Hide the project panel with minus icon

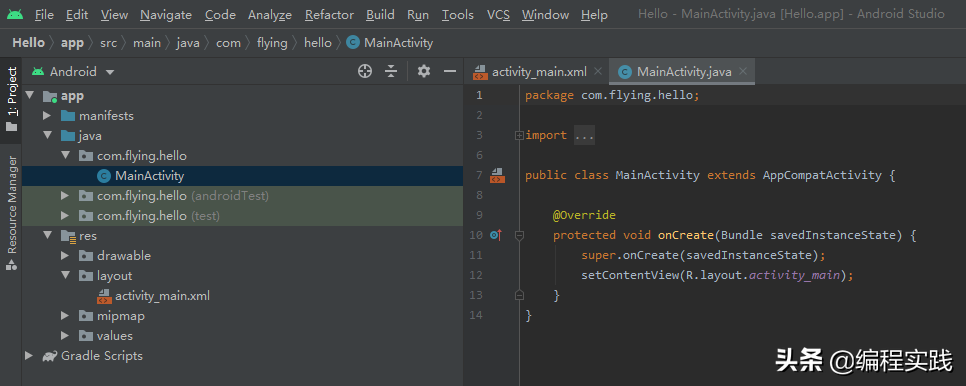point(450,71)
